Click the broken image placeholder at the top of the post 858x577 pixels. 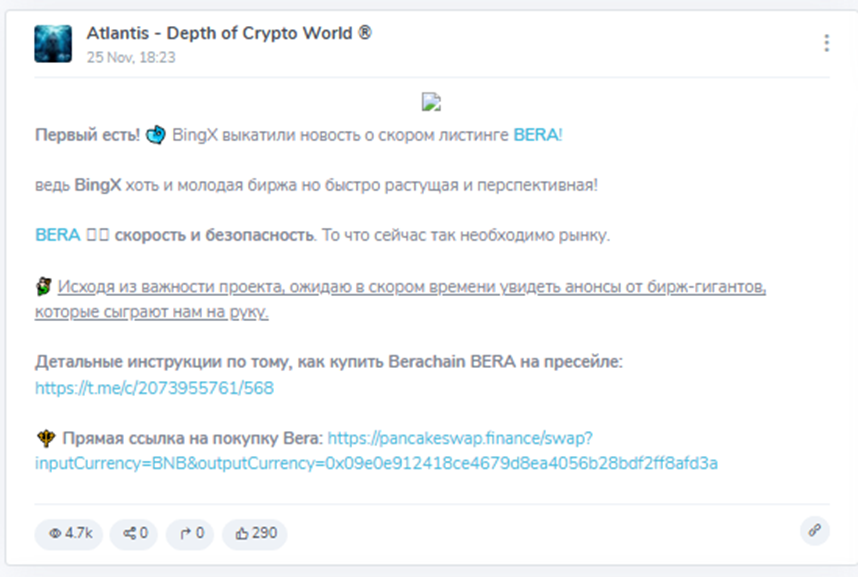(x=431, y=102)
